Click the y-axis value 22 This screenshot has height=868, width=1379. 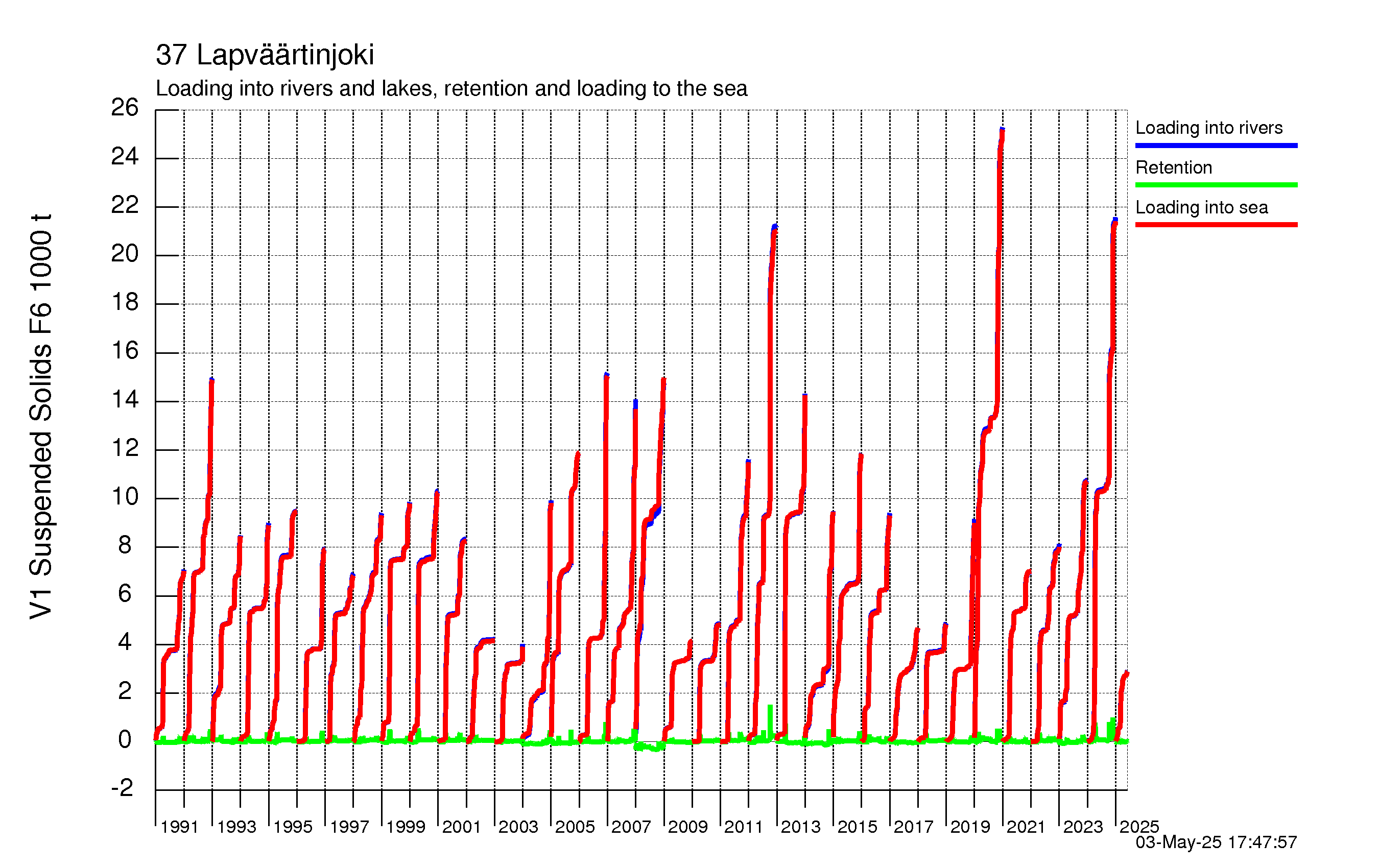pyautogui.click(x=125, y=205)
